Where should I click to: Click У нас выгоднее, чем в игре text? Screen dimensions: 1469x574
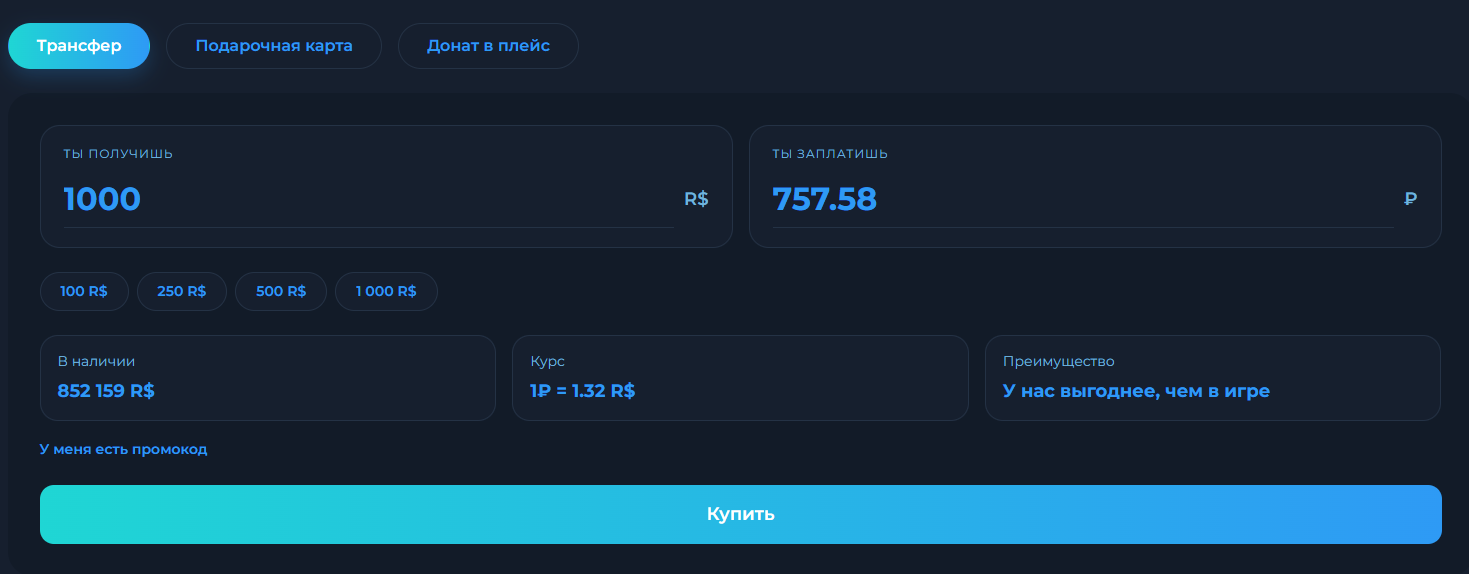[1136, 392]
